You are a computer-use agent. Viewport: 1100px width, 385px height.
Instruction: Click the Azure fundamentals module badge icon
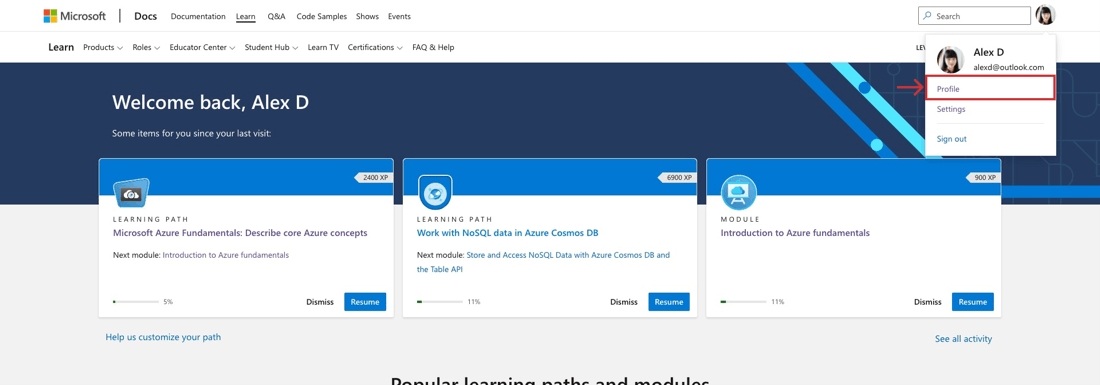click(739, 192)
